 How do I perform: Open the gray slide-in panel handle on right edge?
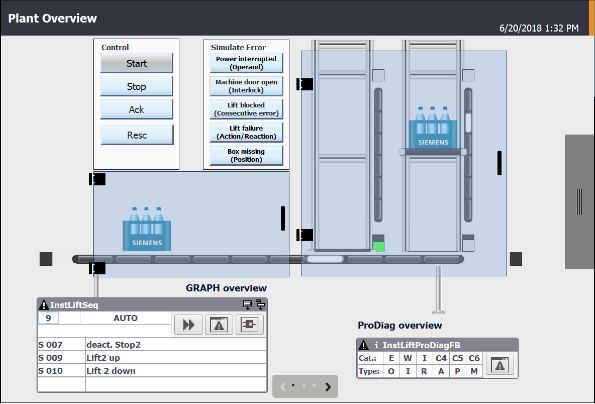579,202
